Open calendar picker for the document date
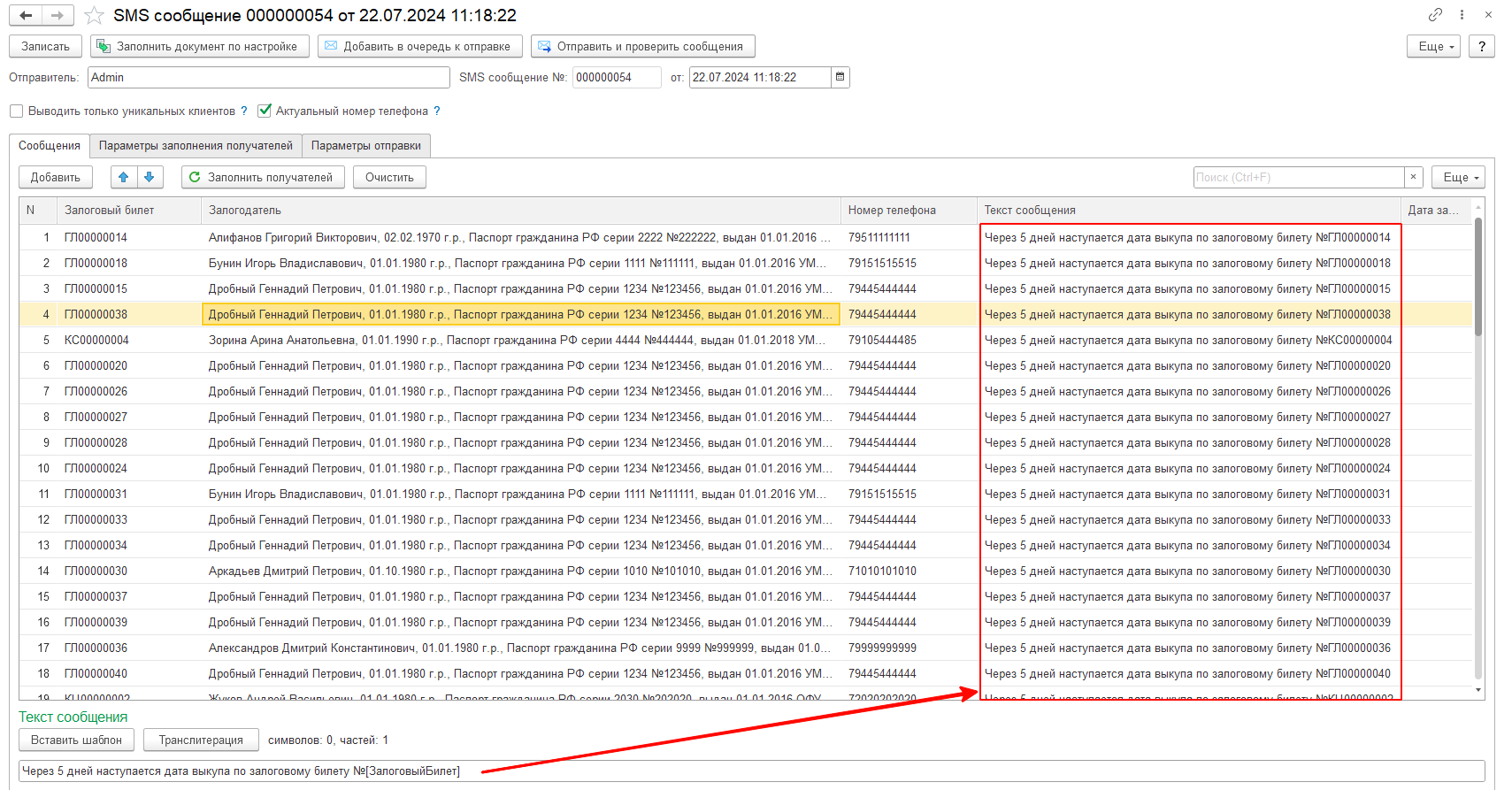 pyautogui.click(x=840, y=77)
